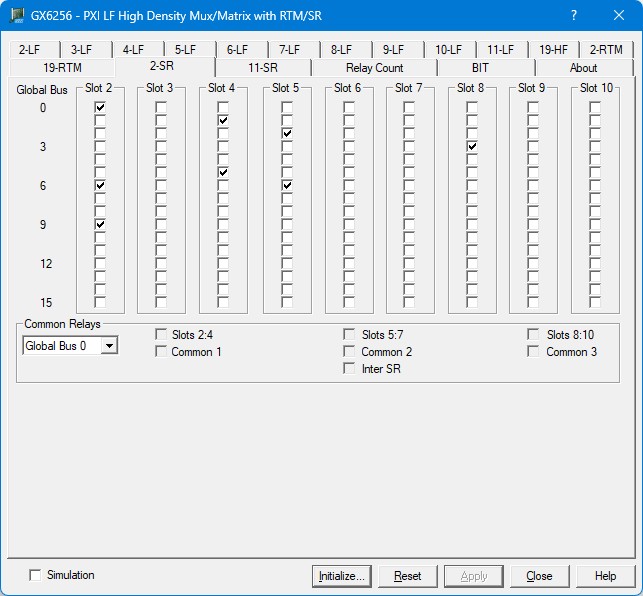Go to the 11-SR tab
The image size is (643, 596).
click(x=262, y=68)
